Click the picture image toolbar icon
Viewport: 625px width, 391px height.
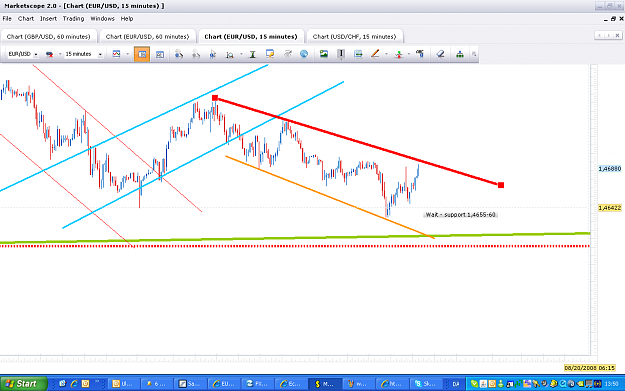pyautogui.click(x=324, y=54)
